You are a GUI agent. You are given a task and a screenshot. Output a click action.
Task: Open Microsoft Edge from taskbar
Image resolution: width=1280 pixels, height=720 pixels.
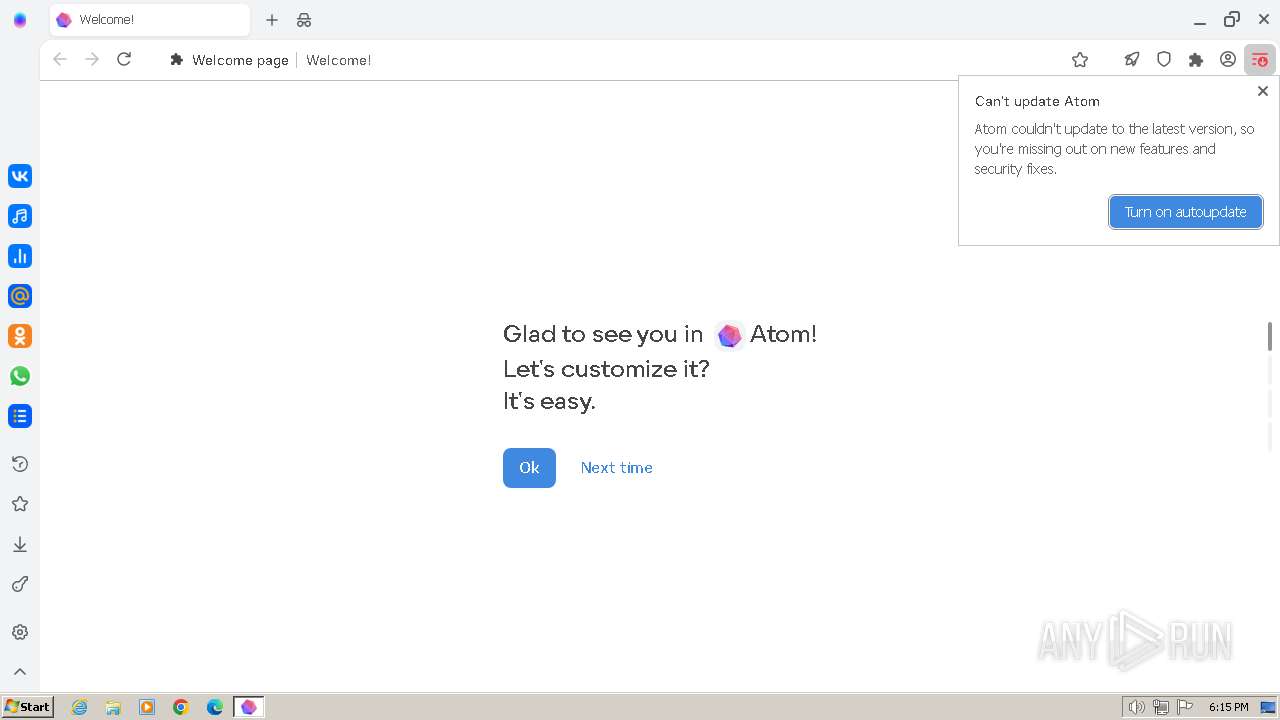215,707
